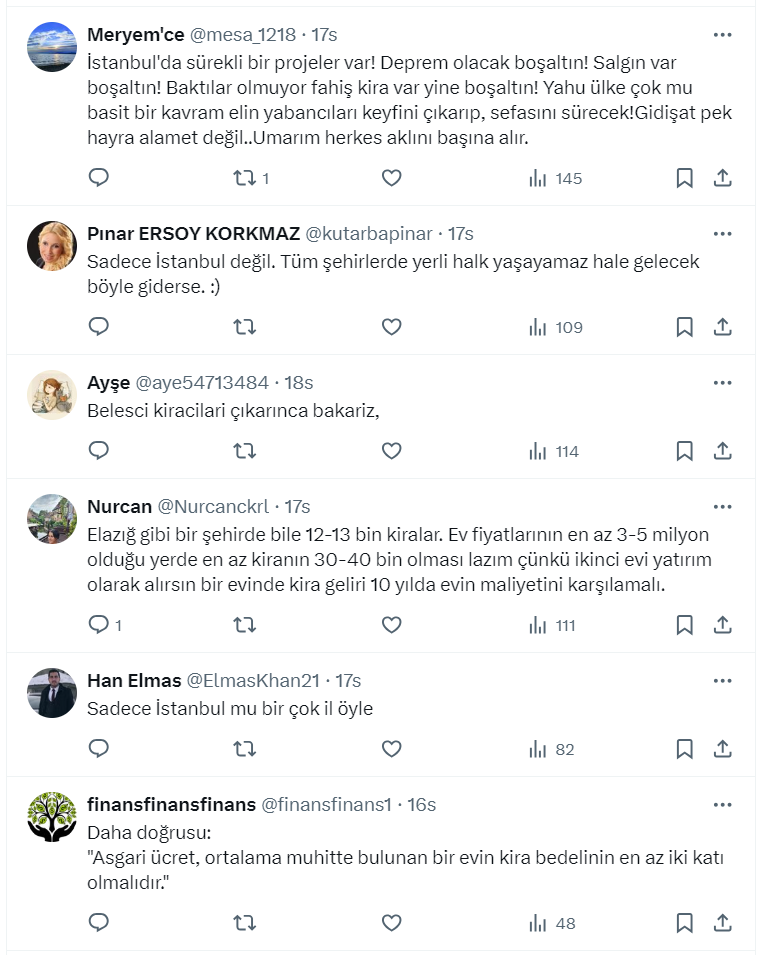Like Pınar ERSOY KORKMAZ's tweet
Image resolution: width=762 pixels, height=955 pixels.
[392, 327]
